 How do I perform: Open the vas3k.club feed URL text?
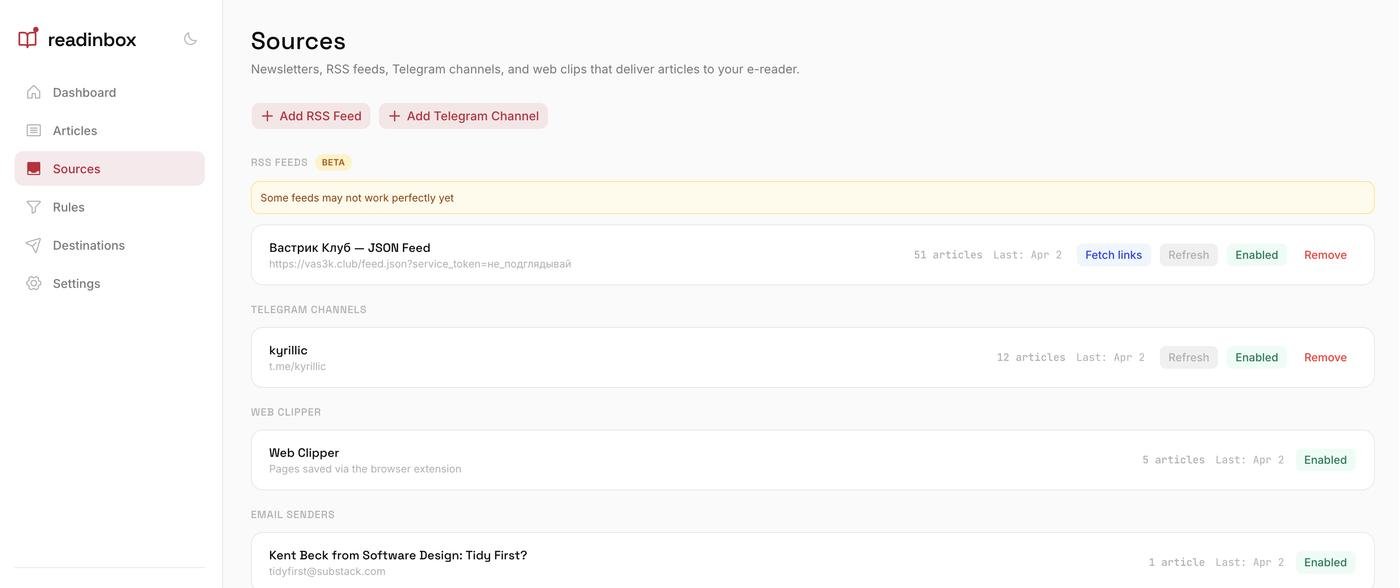tap(420, 264)
